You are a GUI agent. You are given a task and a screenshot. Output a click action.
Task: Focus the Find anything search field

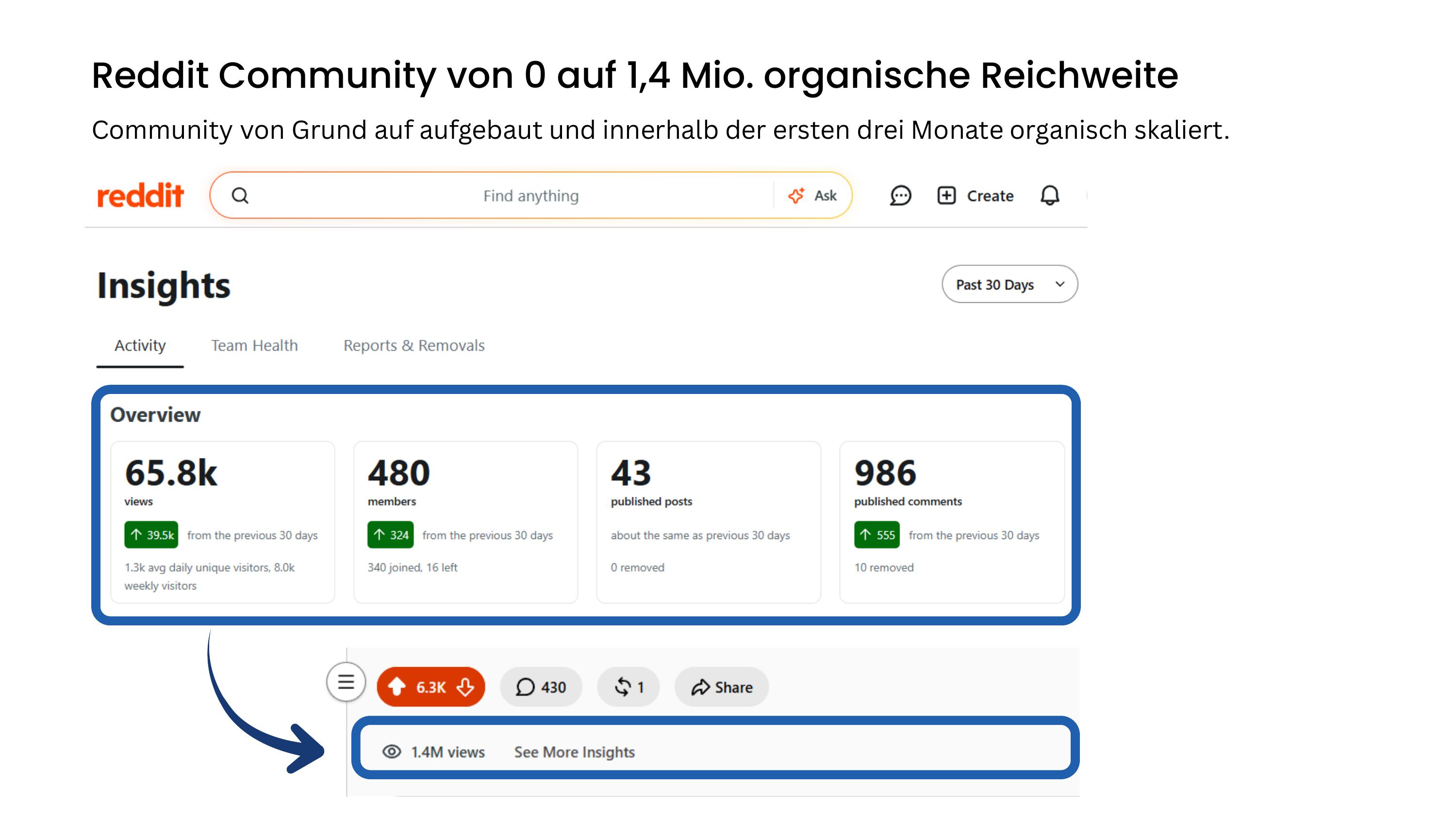tap(530, 196)
